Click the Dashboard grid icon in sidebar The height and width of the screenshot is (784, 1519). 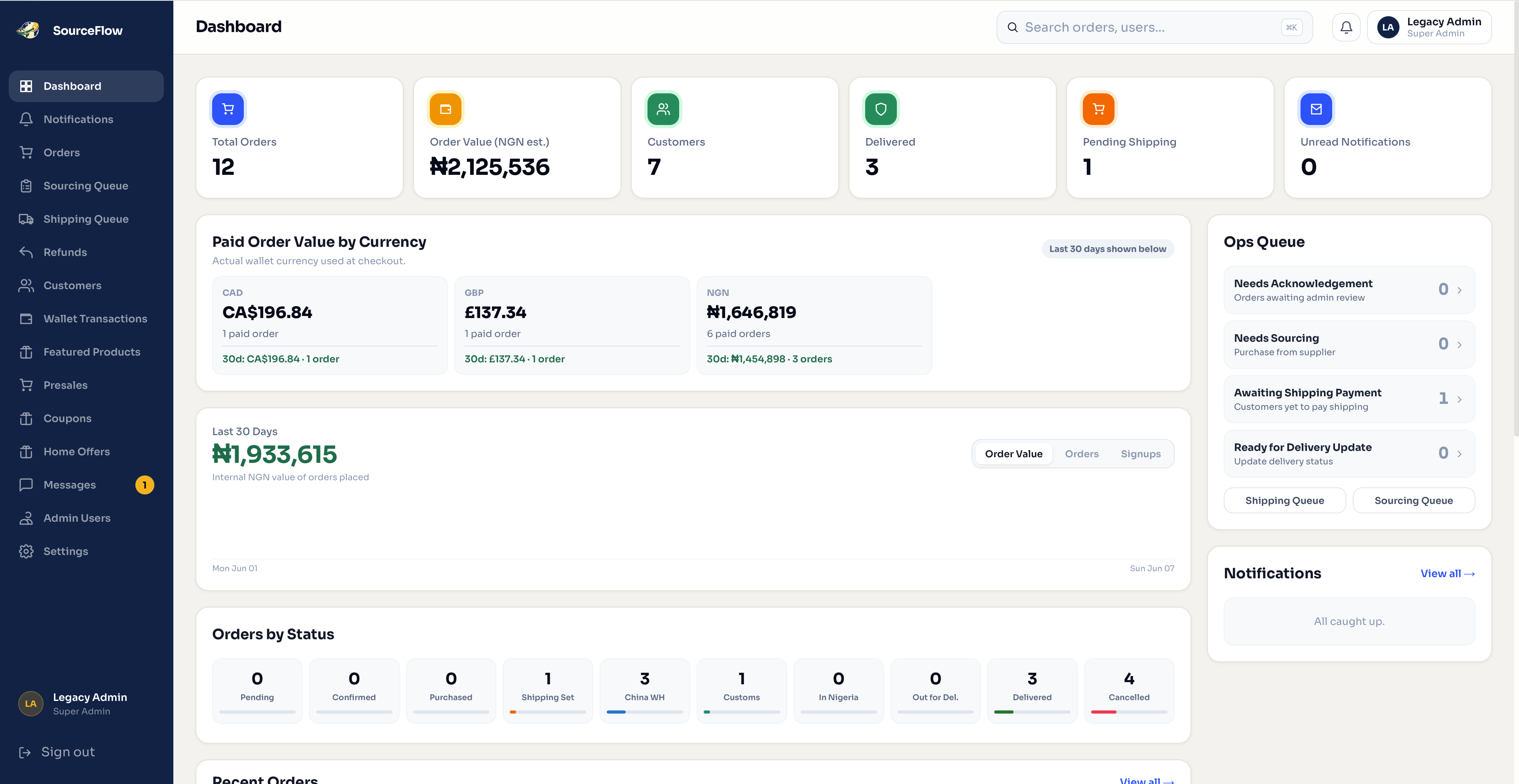[26, 86]
